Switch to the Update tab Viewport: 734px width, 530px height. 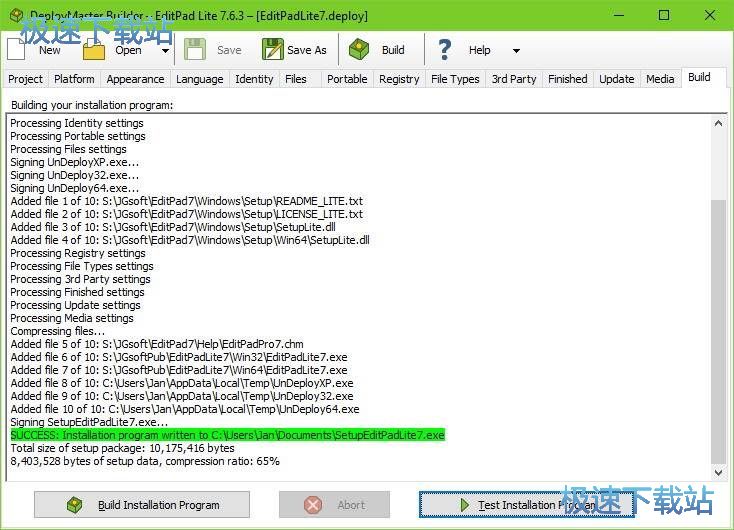click(617, 79)
